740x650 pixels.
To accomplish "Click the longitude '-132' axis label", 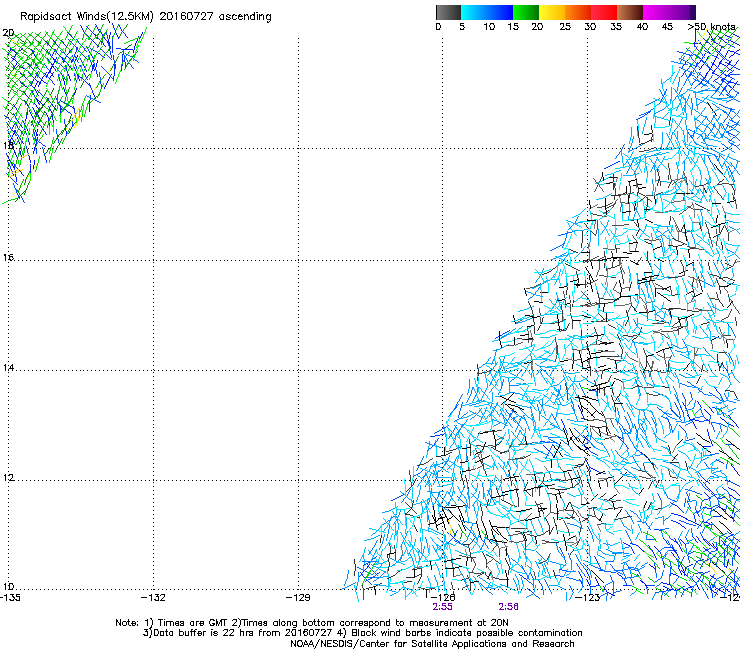I will pyautogui.click(x=154, y=598).
